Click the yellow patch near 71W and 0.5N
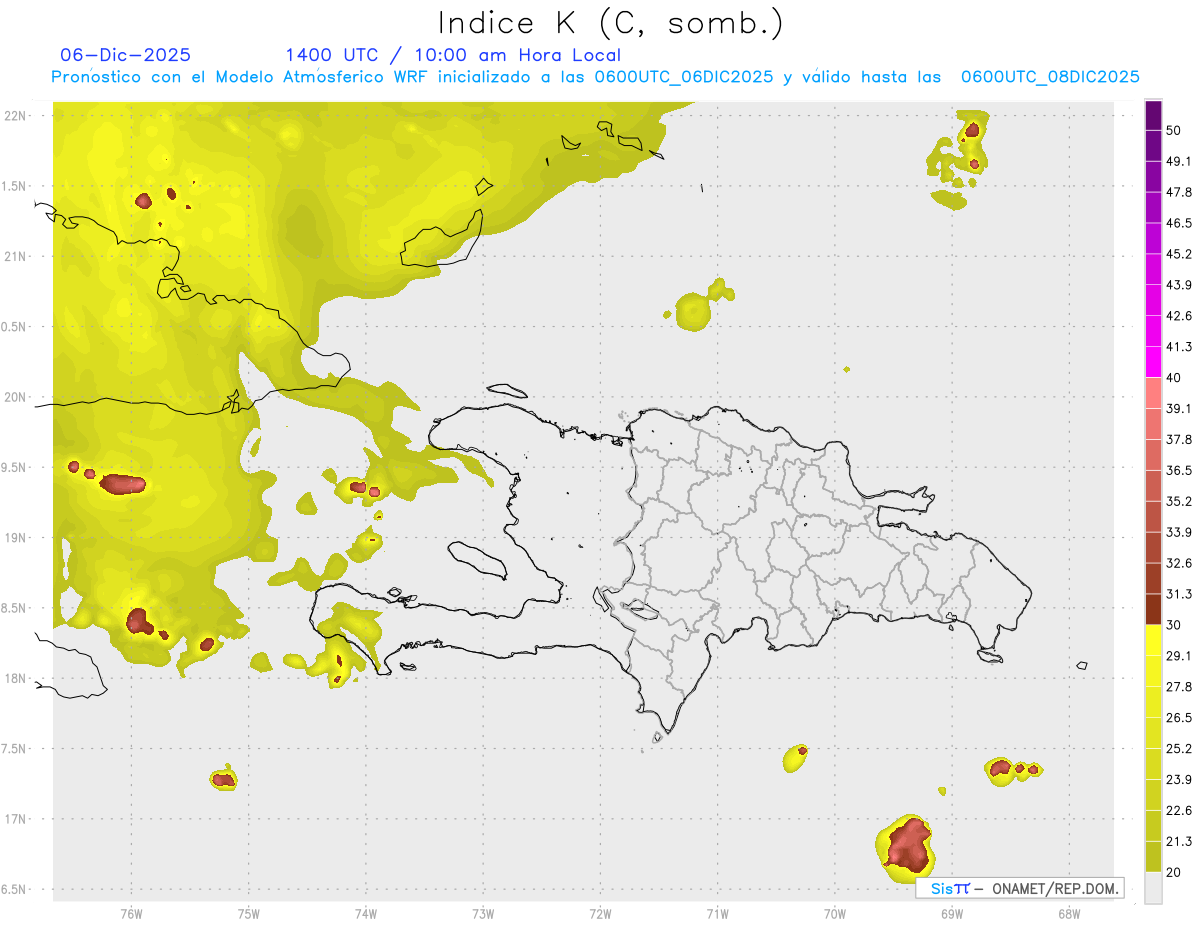The height and width of the screenshot is (927, 1200). 693,312
